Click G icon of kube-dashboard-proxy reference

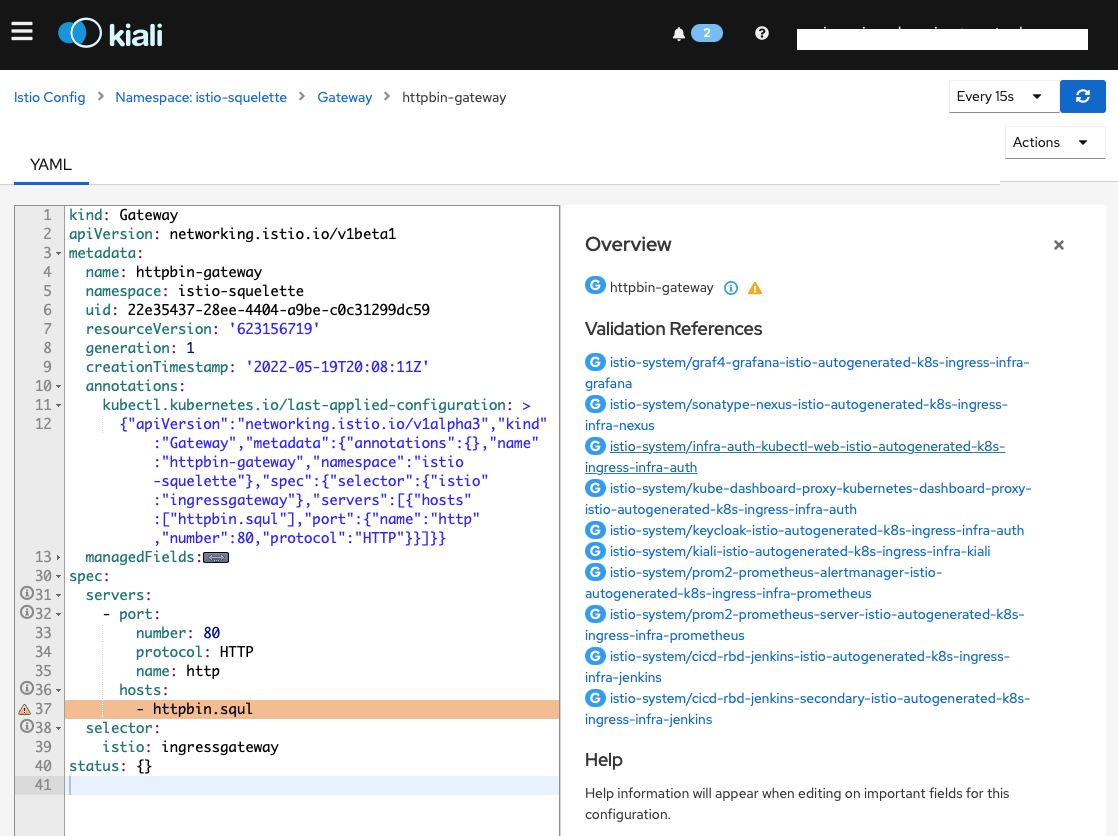[595, 488]
